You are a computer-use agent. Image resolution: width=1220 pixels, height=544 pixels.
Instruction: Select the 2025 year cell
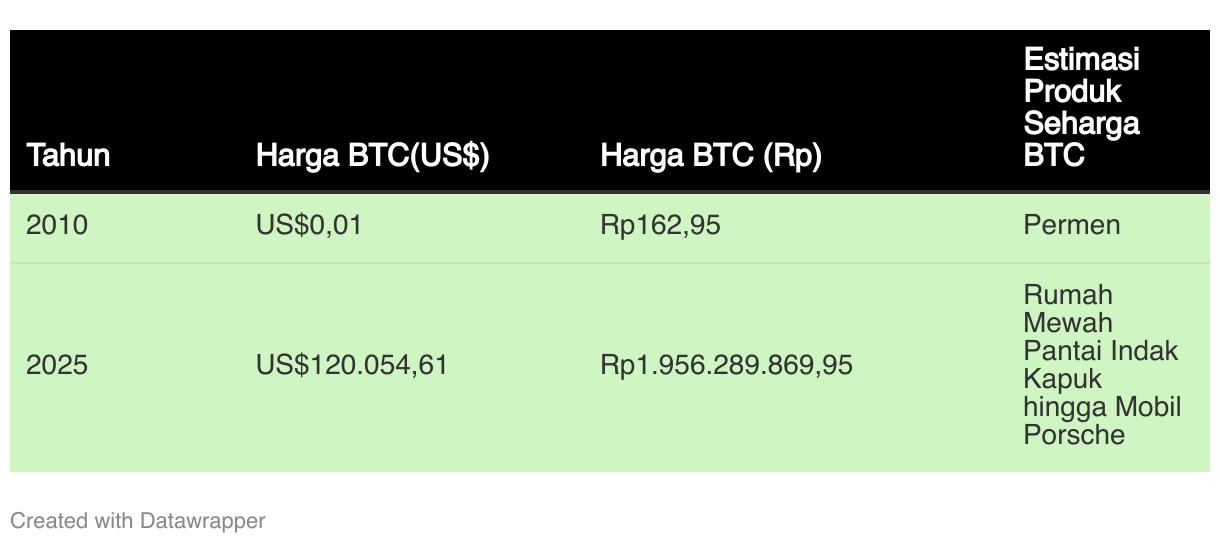57,365
